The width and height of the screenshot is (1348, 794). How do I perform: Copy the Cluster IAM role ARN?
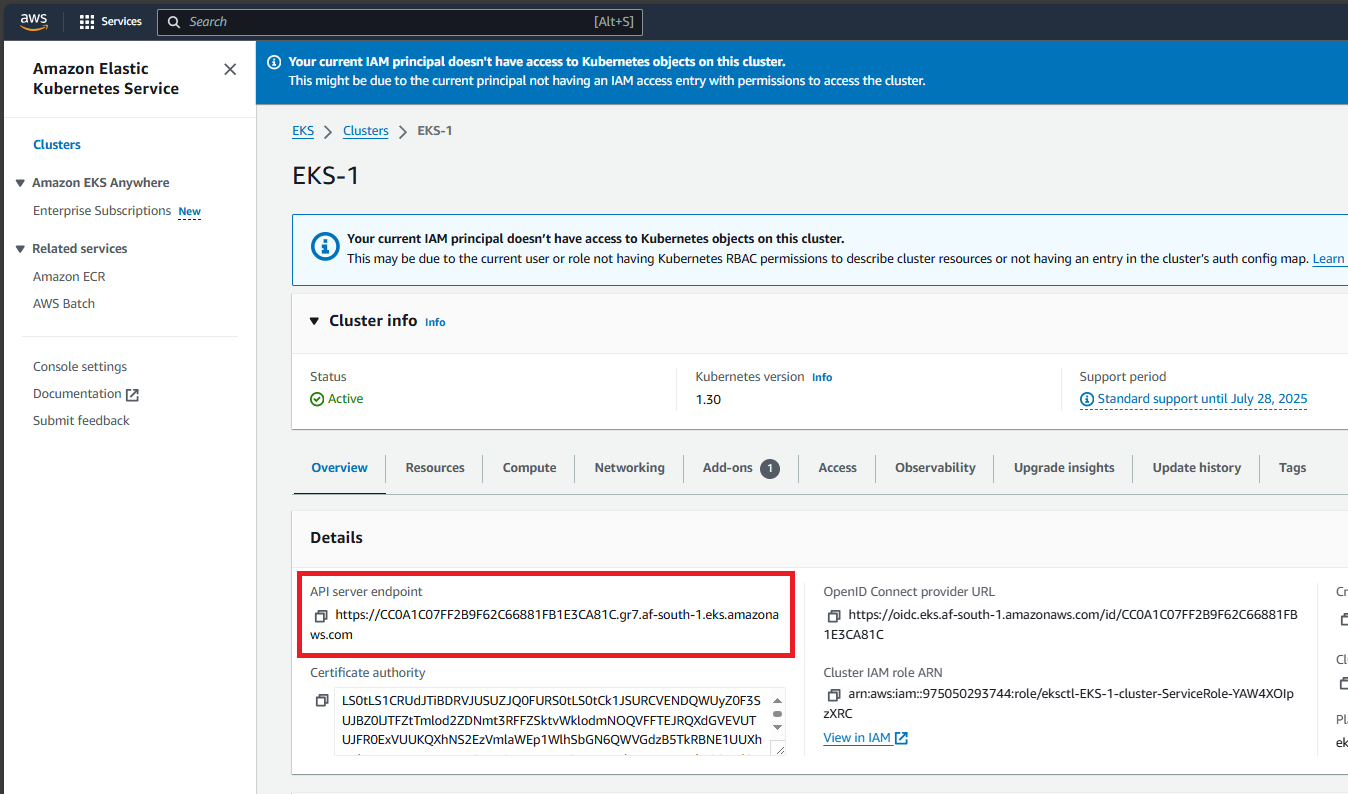pyautogui.click(x=834, y=695)
